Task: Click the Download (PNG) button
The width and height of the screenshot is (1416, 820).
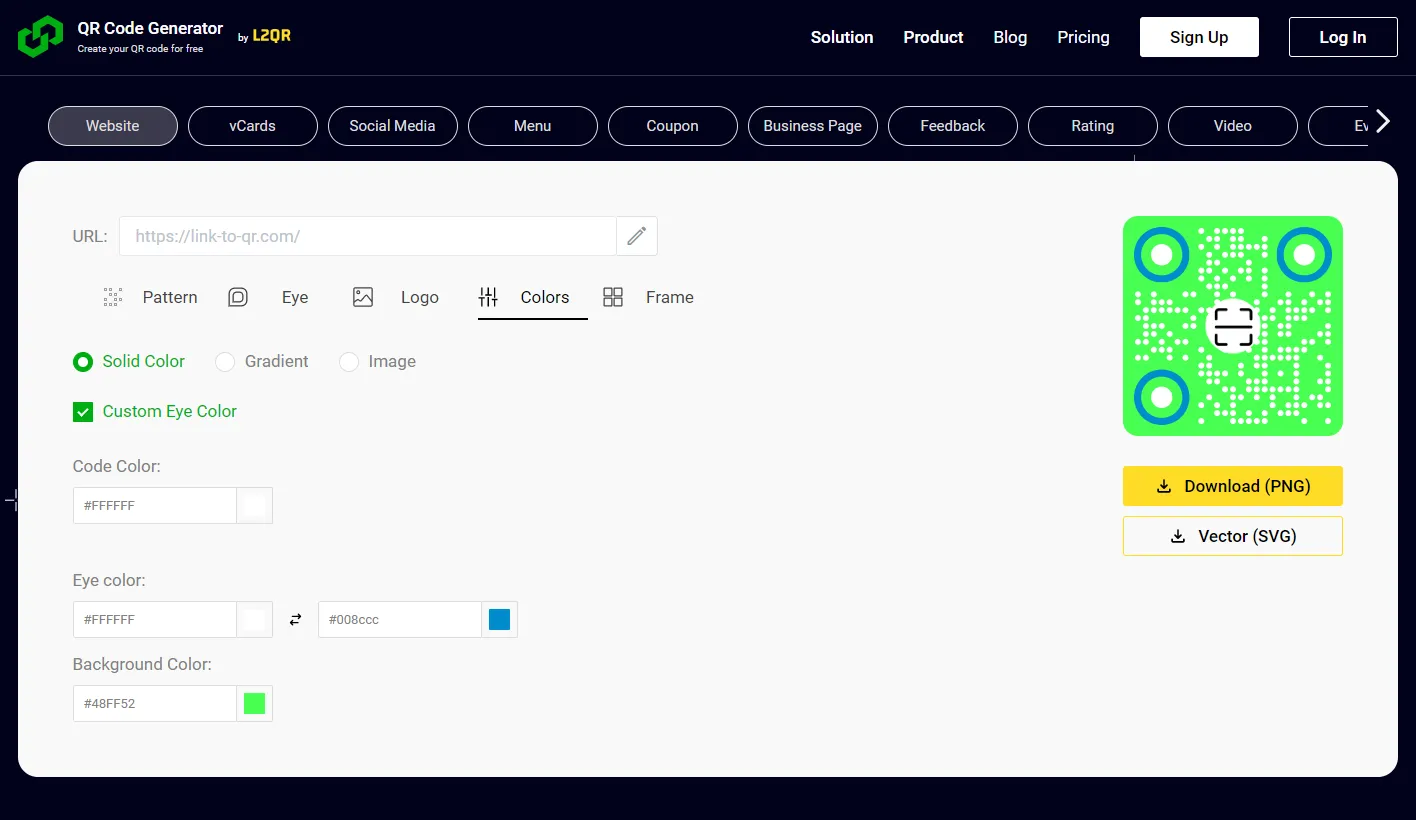Action: pos(1232,486)
